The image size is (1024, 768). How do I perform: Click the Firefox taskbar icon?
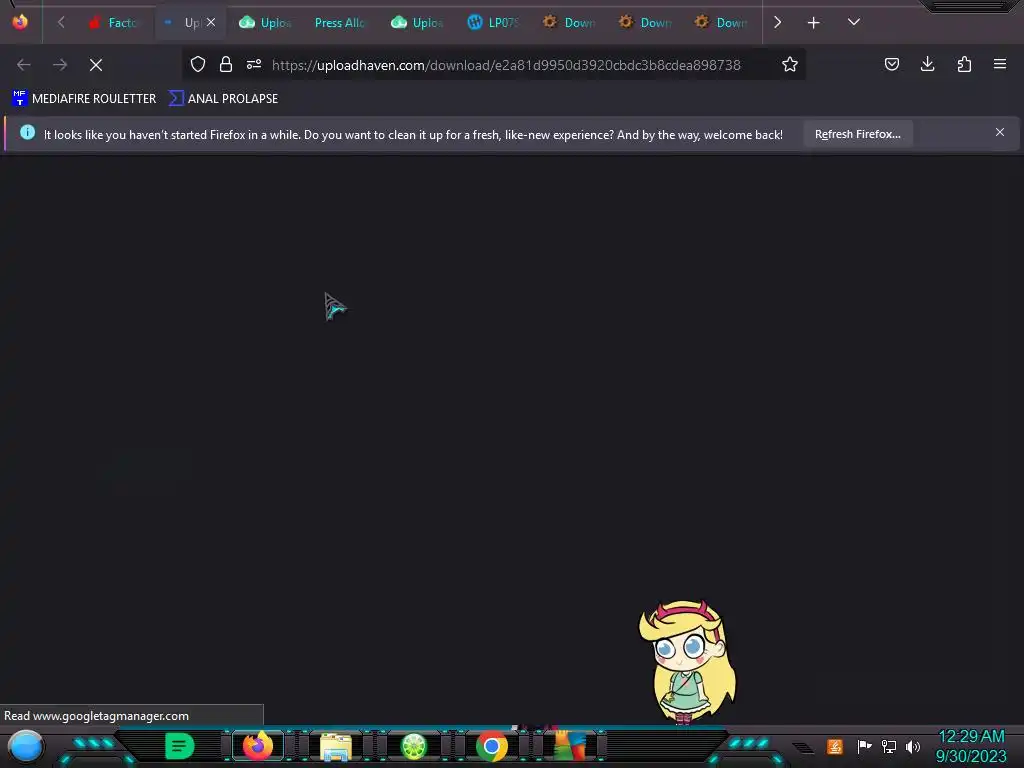(x=258, y=746)
